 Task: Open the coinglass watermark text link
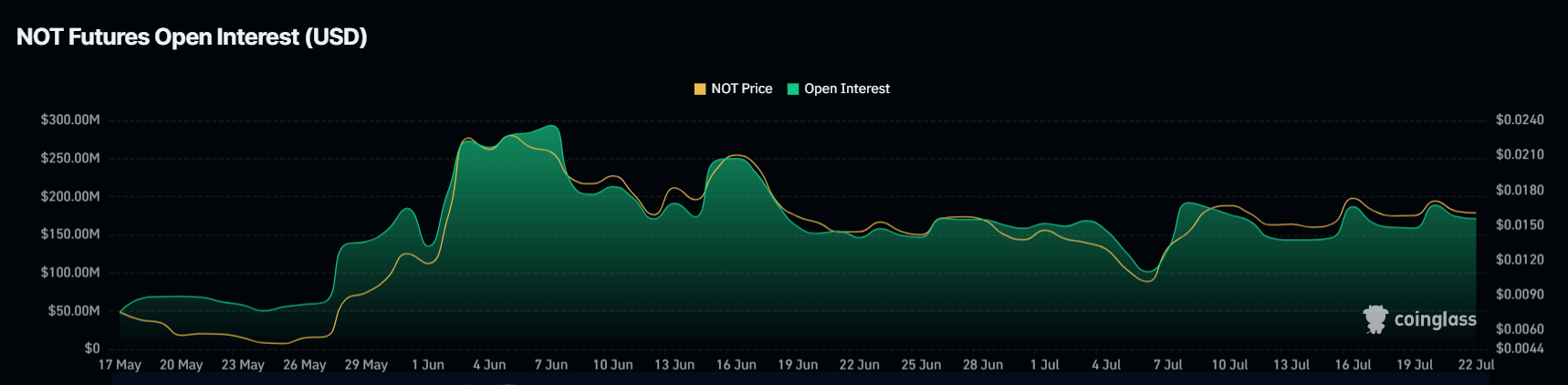(1435, 319)
